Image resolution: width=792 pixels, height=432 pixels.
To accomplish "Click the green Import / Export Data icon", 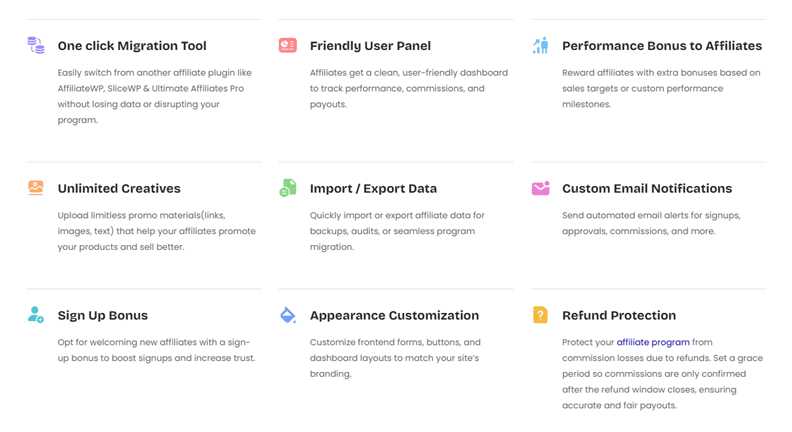I will [288, 188].
